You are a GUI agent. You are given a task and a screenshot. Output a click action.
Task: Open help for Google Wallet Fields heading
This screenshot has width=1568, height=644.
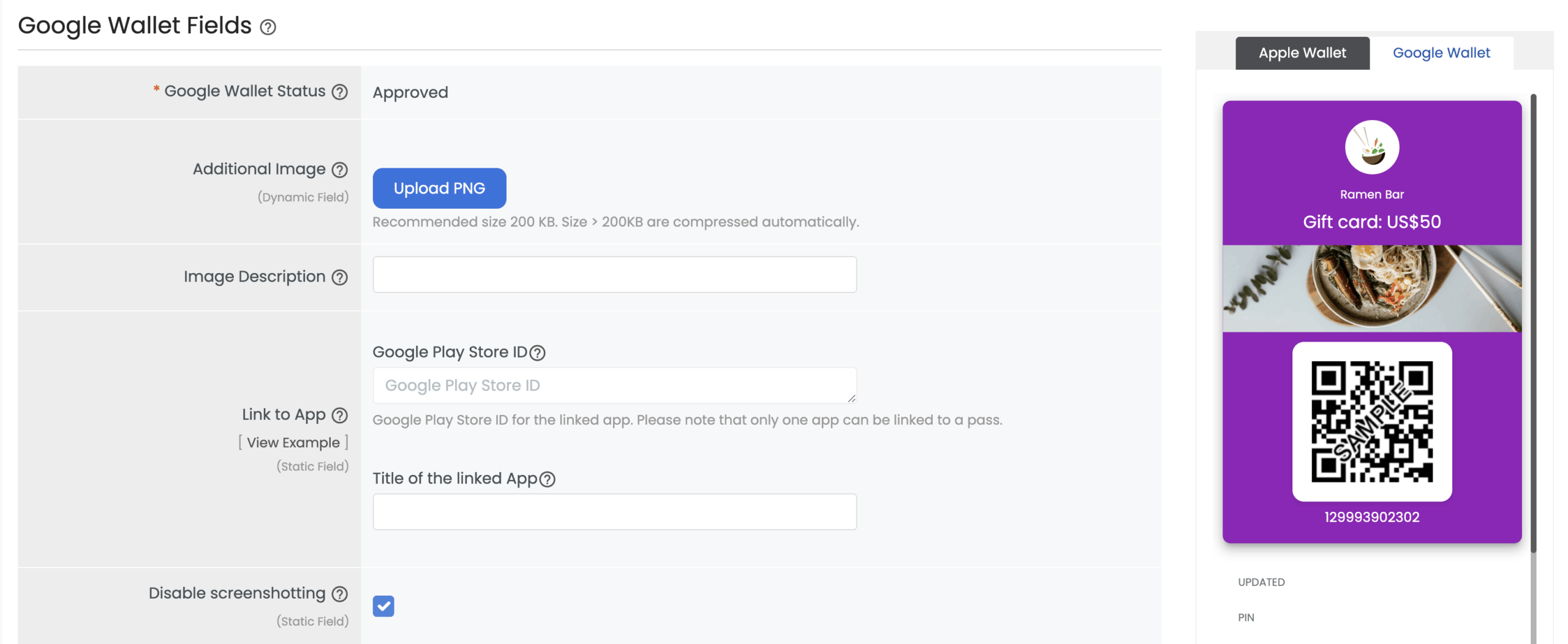point(267,27)
